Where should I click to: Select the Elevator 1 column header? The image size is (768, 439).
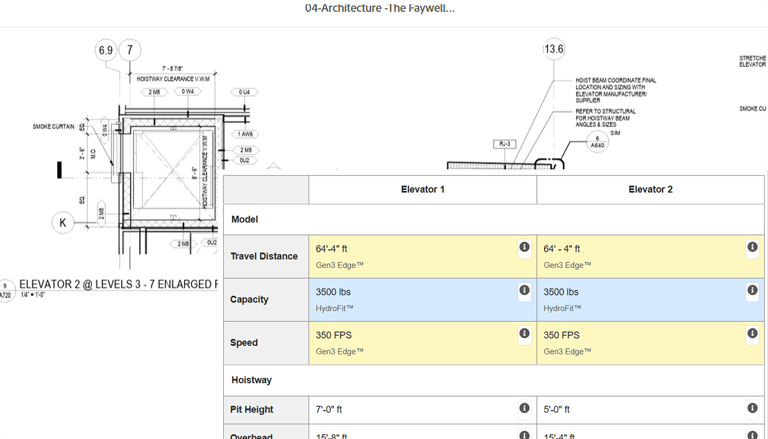click(423, 190)
